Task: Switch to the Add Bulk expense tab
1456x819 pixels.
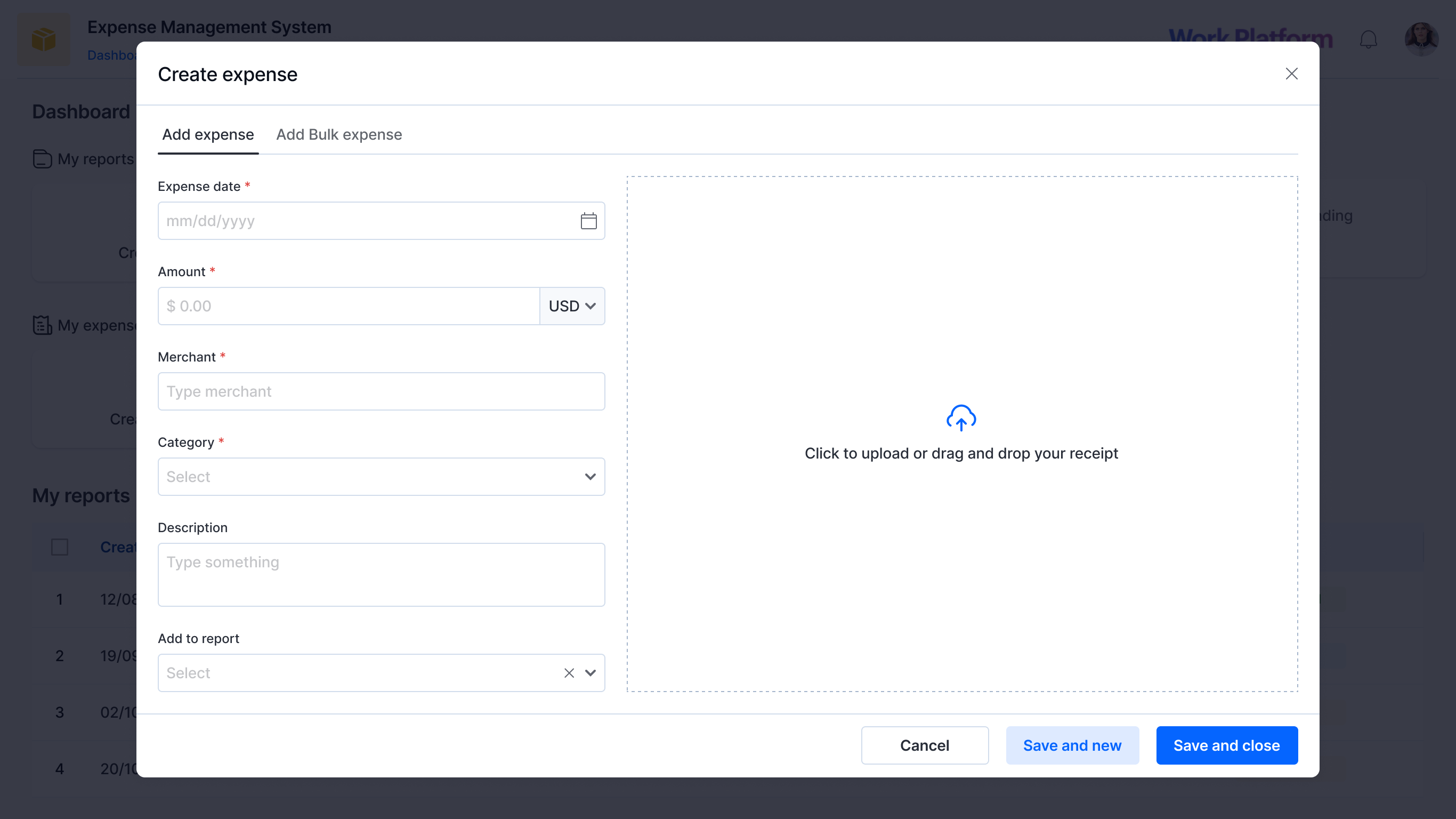Action: (x=339, y=134)
